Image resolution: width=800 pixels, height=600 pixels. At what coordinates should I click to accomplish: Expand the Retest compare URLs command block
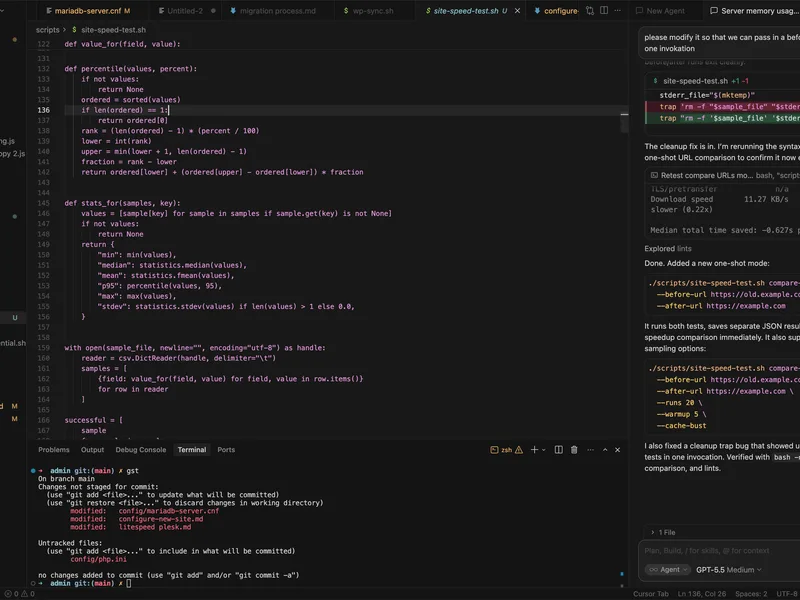(x=722, y=176)
